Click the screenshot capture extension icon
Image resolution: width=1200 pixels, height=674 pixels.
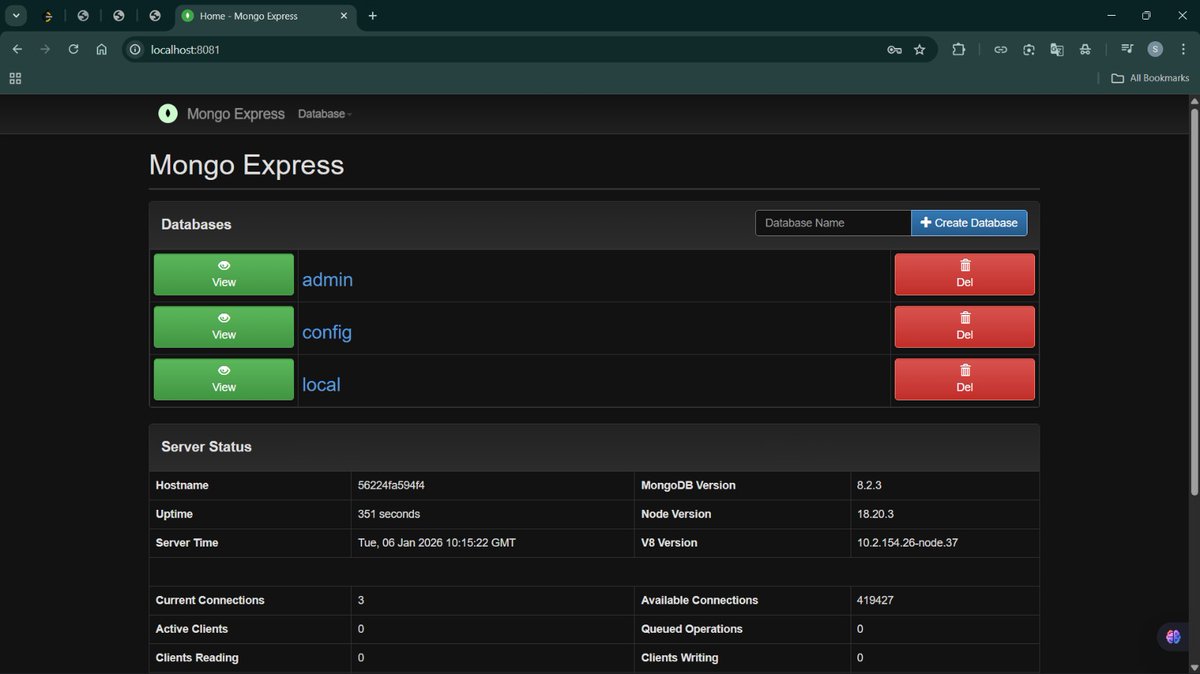point(1028,49)
